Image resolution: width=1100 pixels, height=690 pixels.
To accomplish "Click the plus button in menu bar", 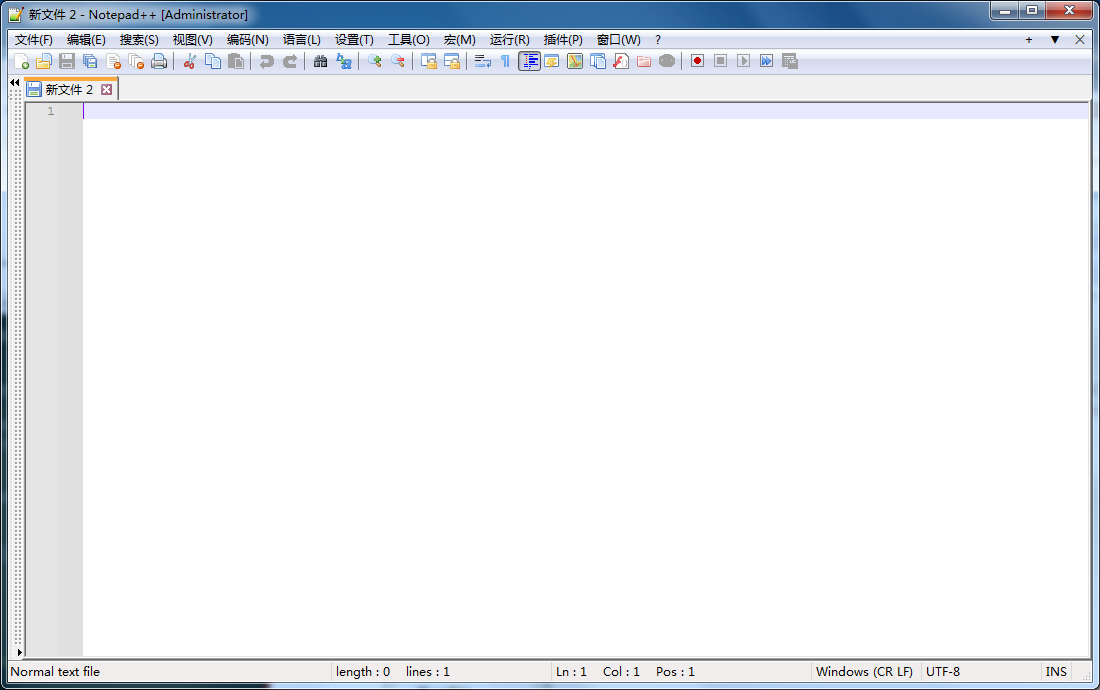I will pos(1029,40).
